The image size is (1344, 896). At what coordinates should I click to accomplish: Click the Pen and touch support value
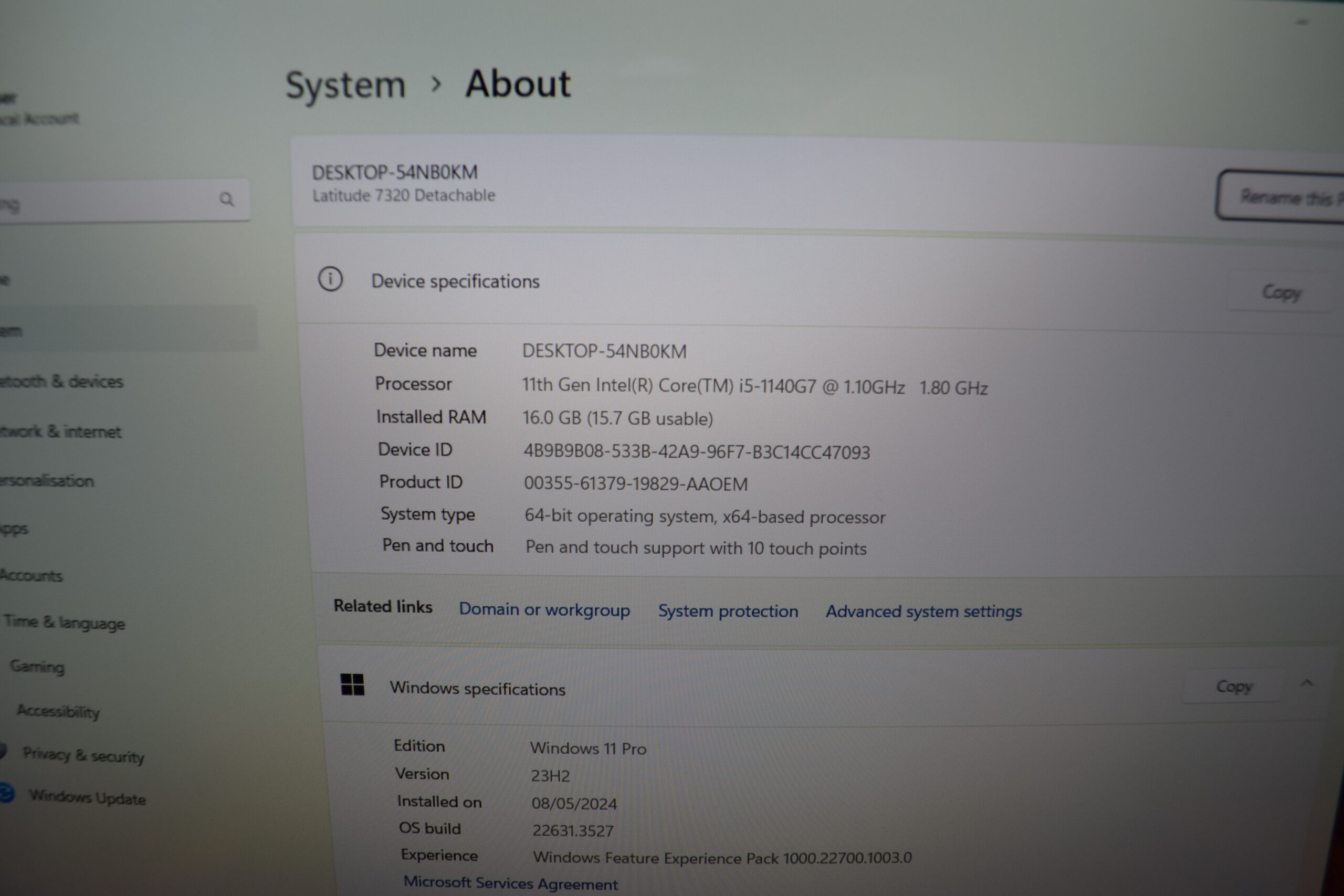[696, 548]
